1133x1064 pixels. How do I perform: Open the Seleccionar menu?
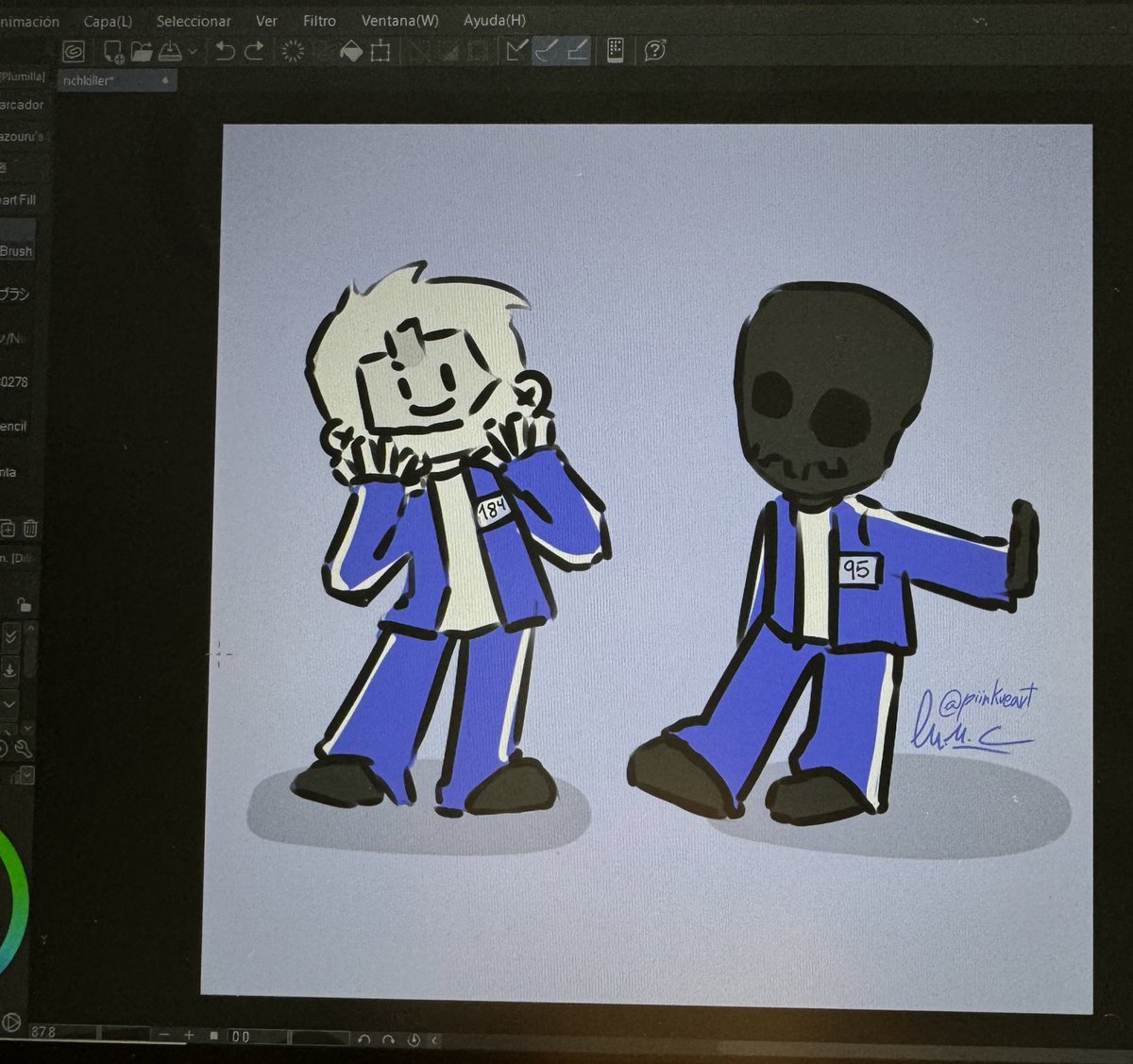click(194, 21)
